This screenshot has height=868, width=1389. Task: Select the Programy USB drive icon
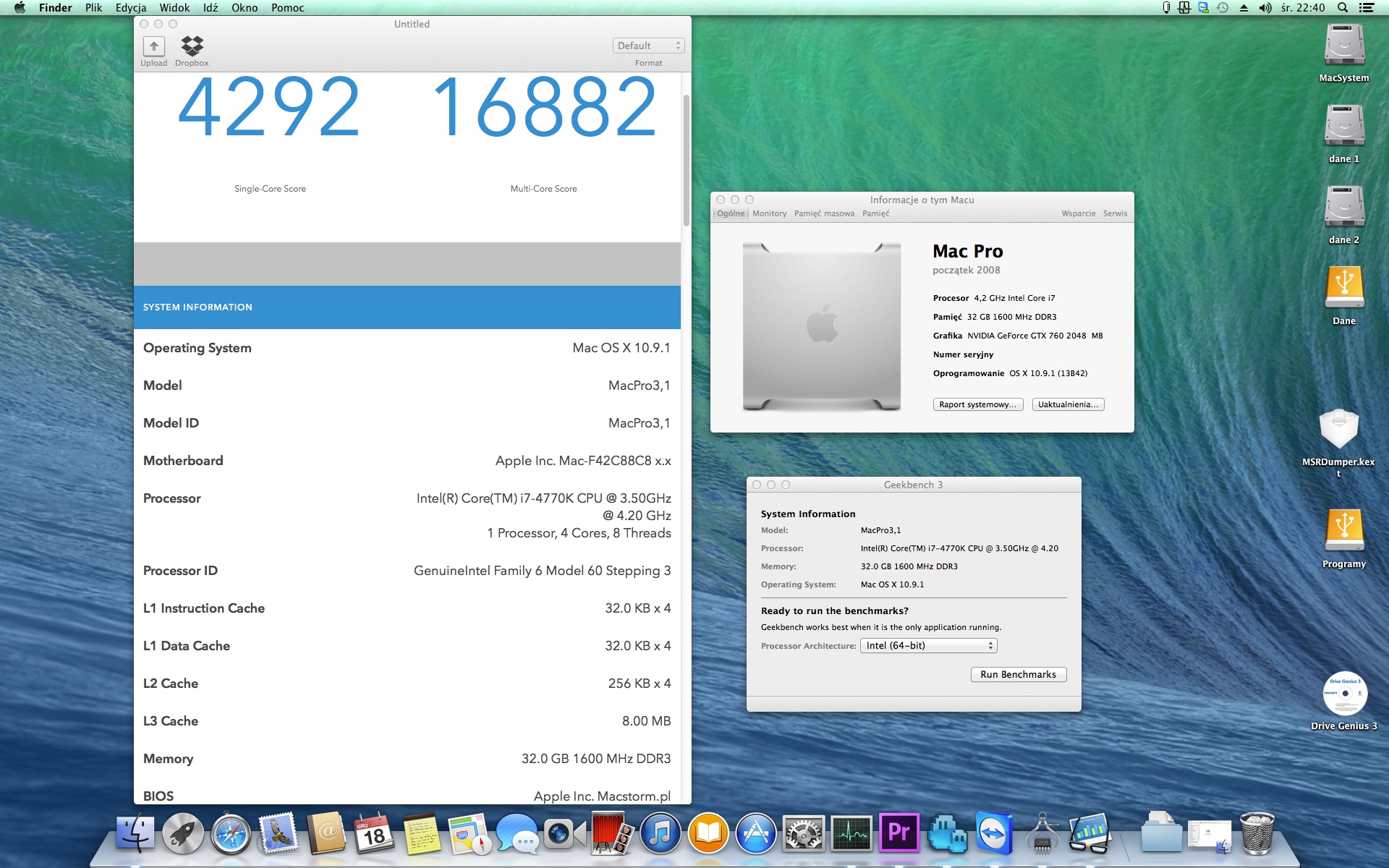pos(1344,532)
